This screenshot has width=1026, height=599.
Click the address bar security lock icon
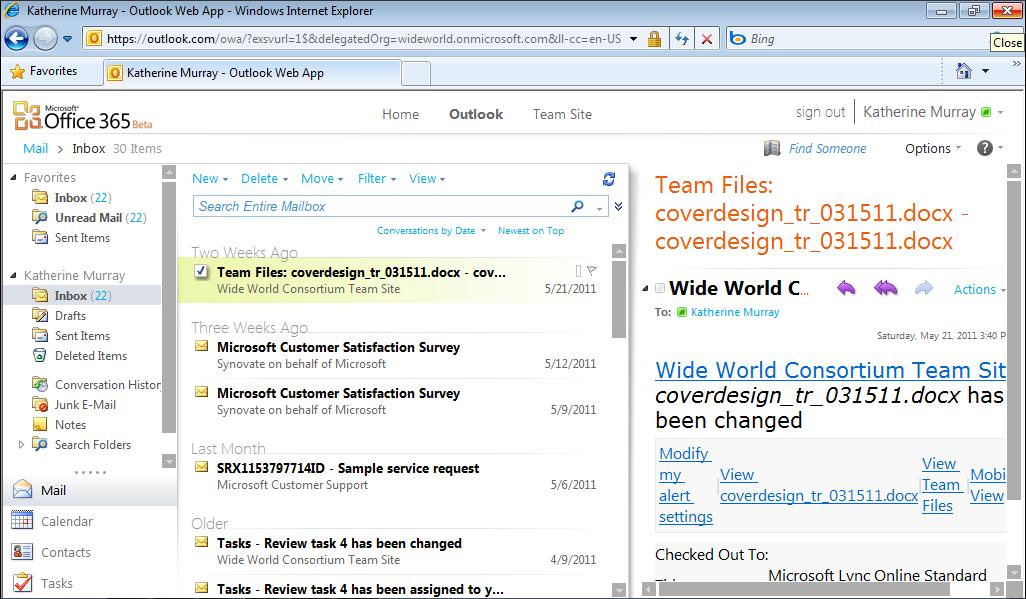pos(654,39)
